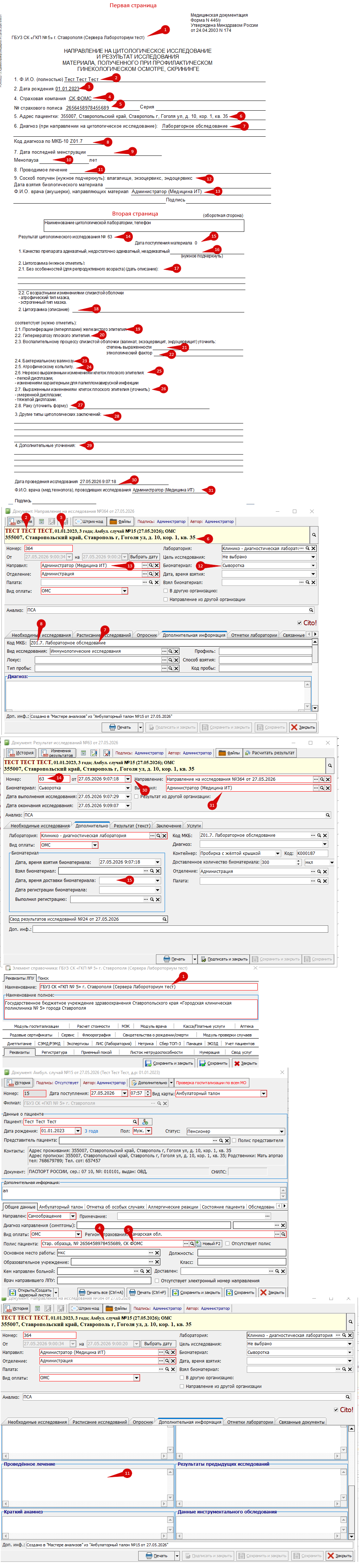Image resolution: width=359 pixels, height=1568 pixels.
Task: Open Дата окончания исследования date dropdown
Action: click(x=127, y=805)
